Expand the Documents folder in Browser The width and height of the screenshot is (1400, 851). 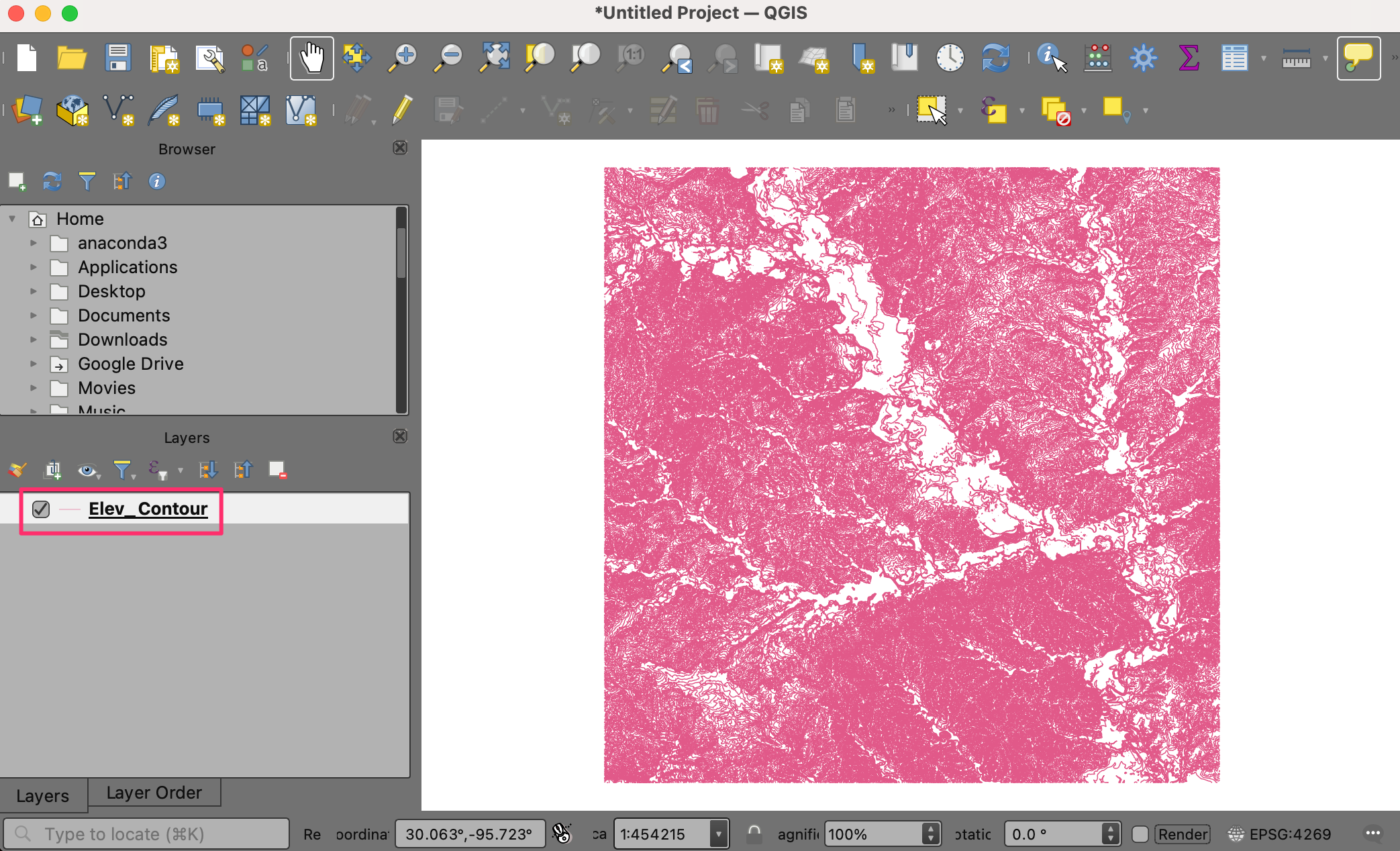coord(34,315)
